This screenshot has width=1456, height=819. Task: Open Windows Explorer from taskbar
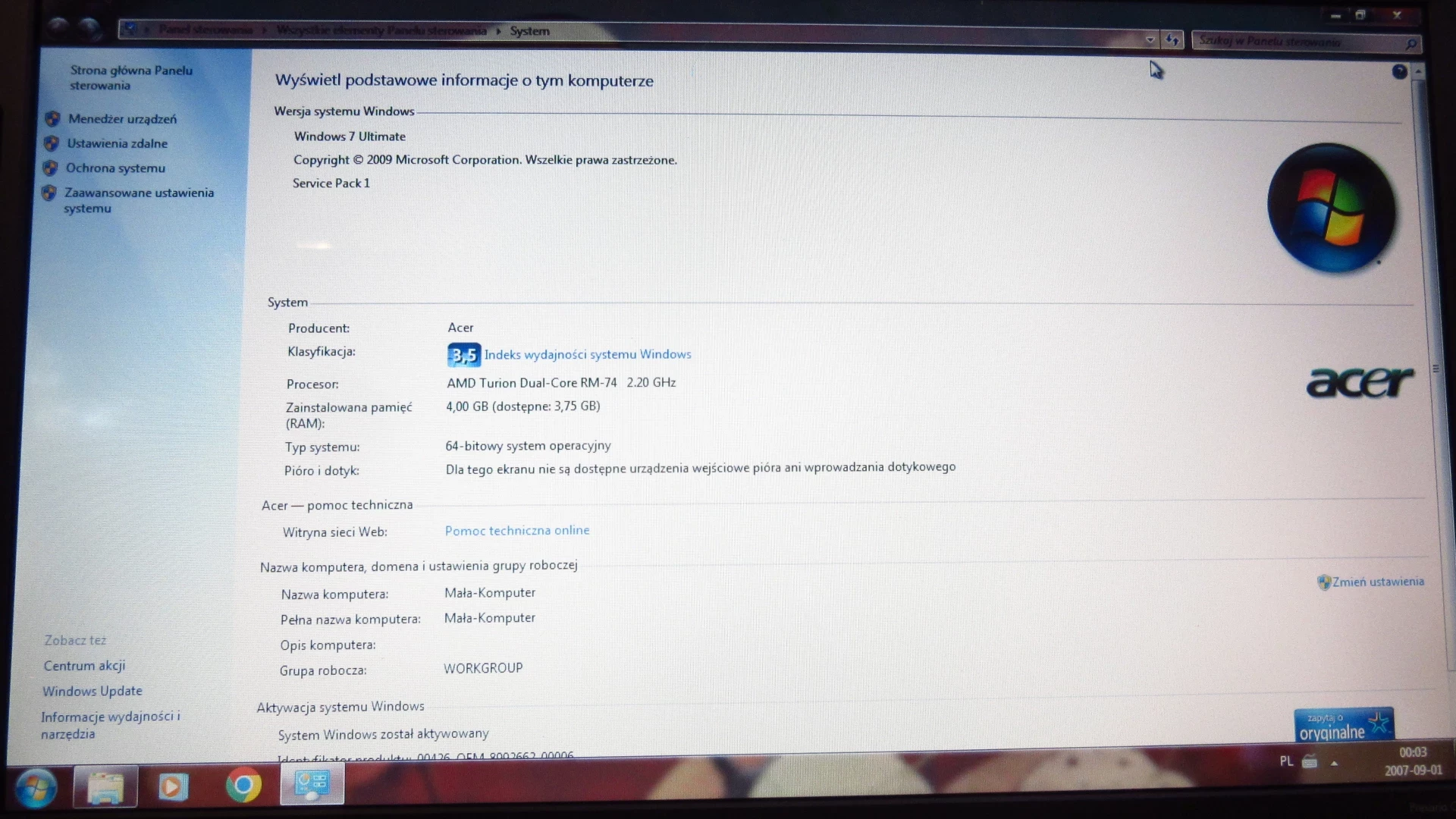(105, 786)
